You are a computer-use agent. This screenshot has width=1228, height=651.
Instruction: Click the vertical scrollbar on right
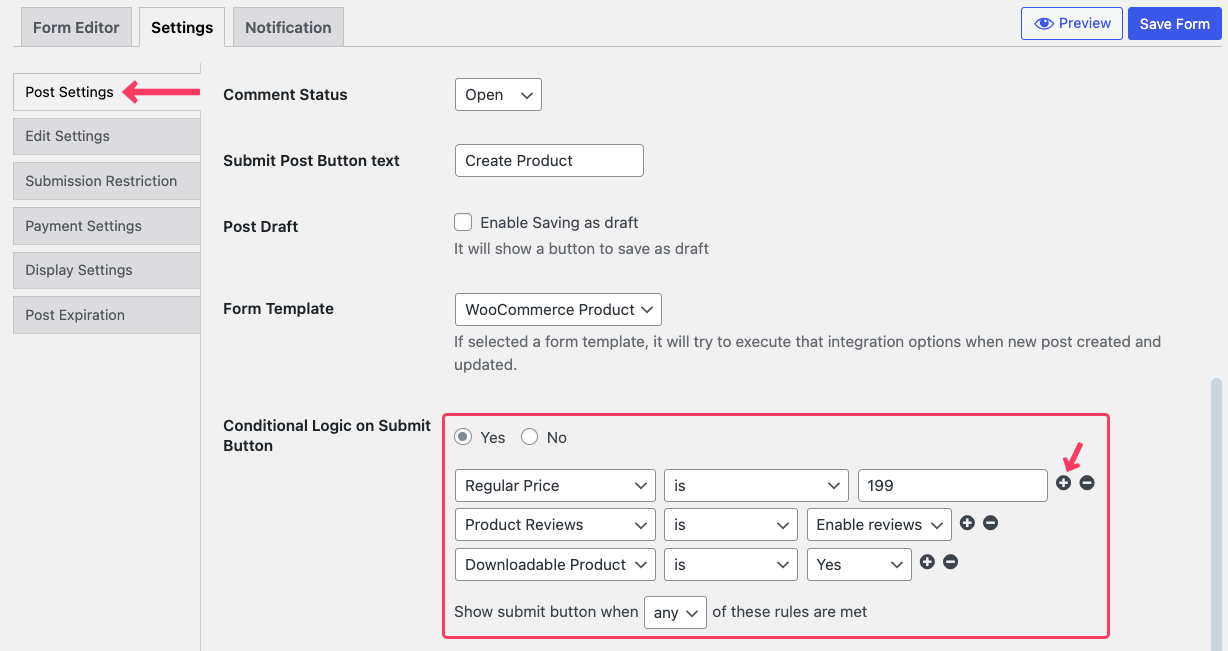[x=1216, y=514]
